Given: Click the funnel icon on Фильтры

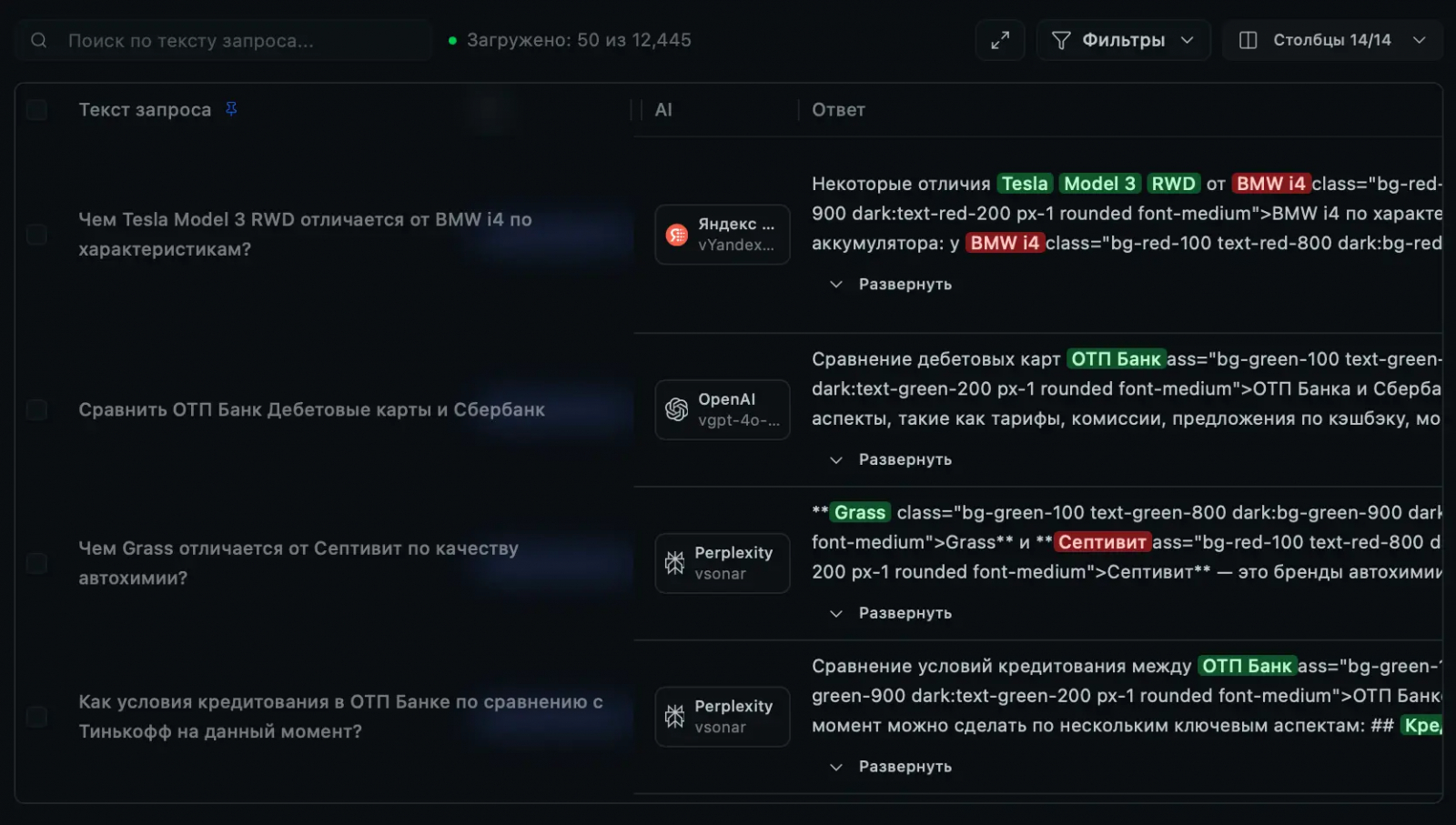Looking at the screenshot, I should point(1061,40).
